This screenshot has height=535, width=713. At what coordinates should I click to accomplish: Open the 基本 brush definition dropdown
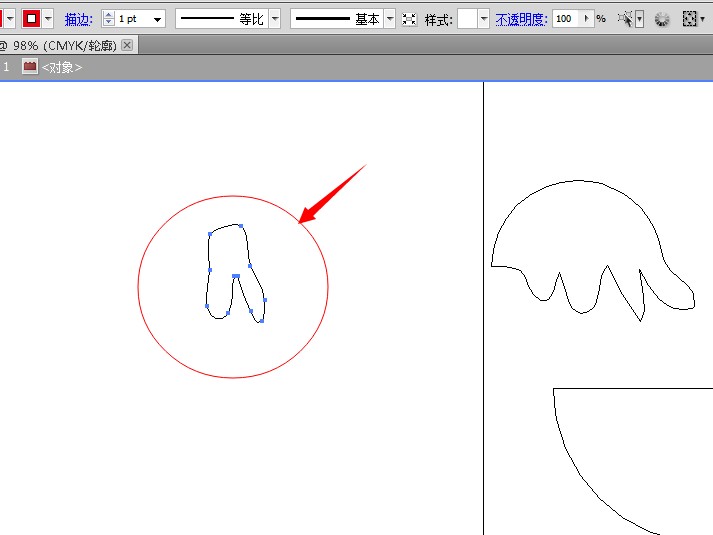pyautogui.click(x=390, y=20)
